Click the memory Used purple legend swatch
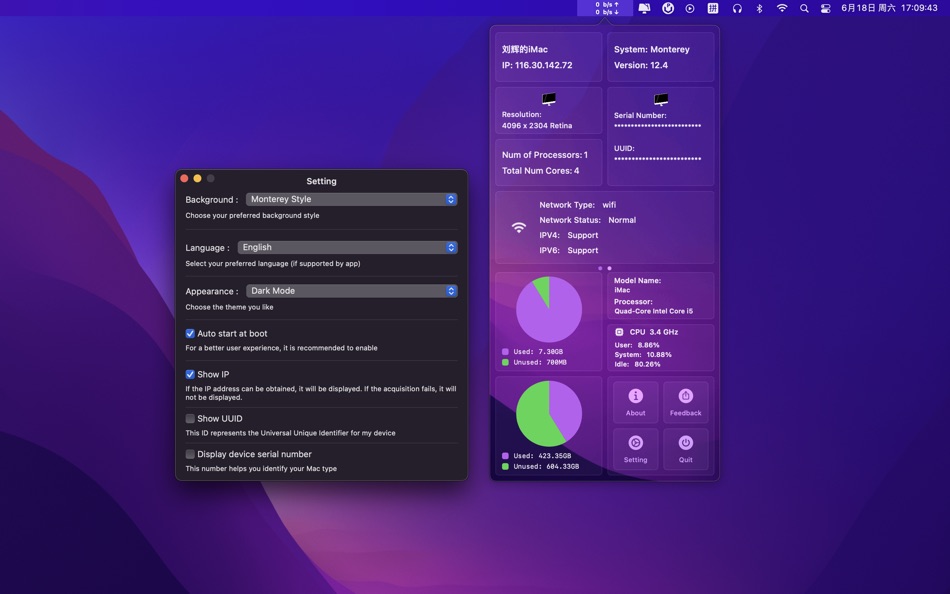Image resolution: width=950 pixels, height=594 pixels. point(505,352)
